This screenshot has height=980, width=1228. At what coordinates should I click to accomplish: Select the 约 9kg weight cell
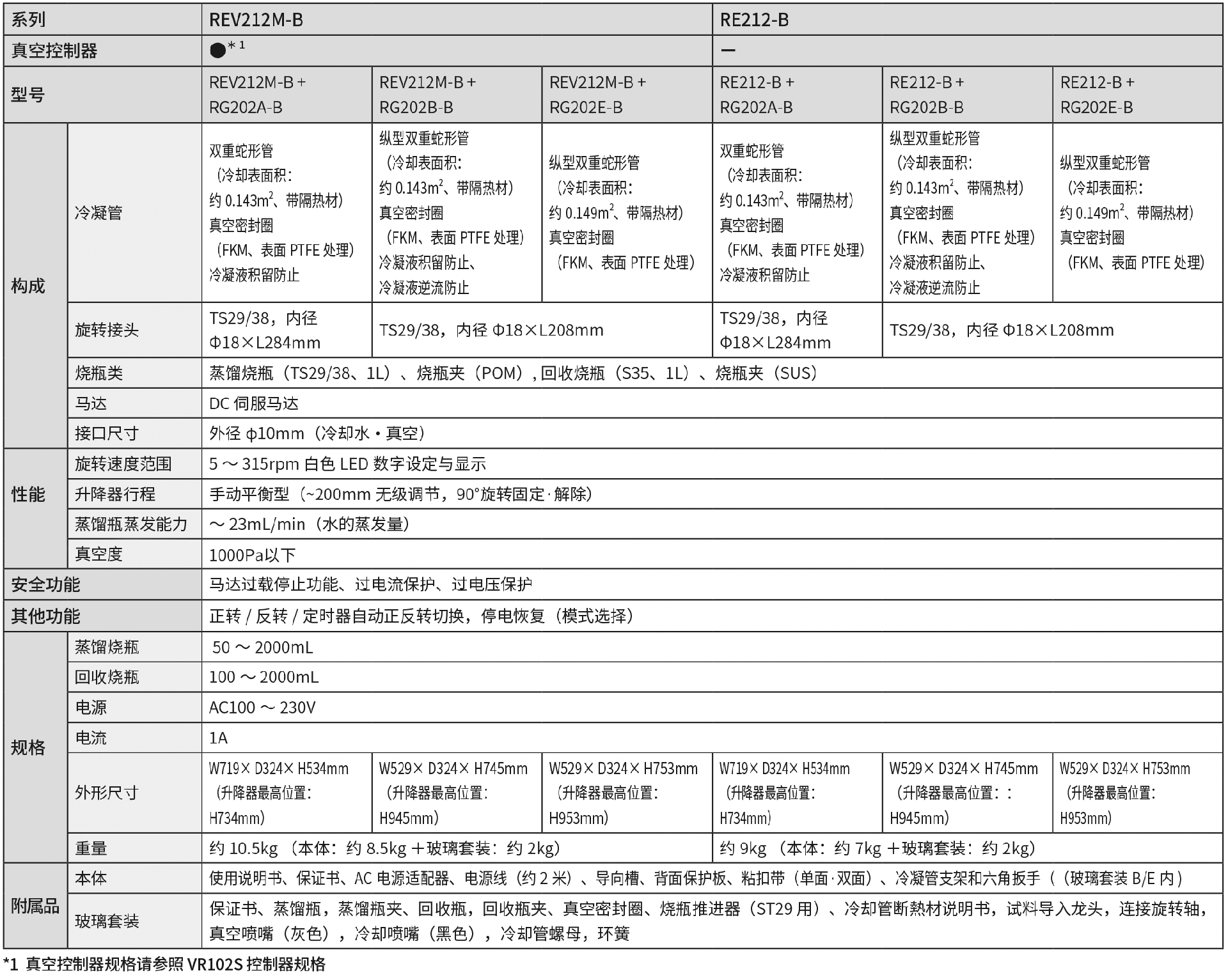[967, 848]
